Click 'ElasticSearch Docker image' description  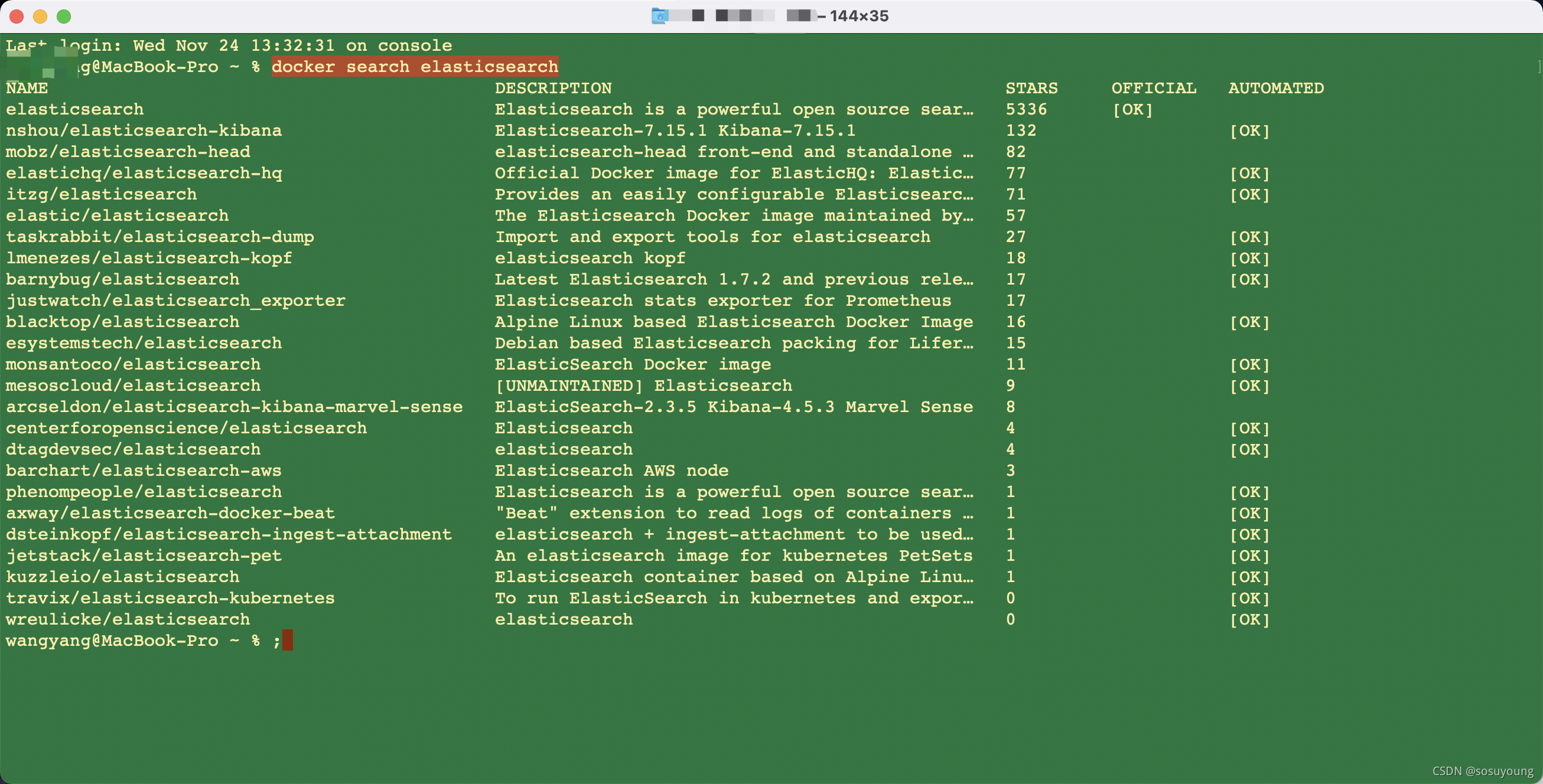pyautogui.click(x=633, y=364)
